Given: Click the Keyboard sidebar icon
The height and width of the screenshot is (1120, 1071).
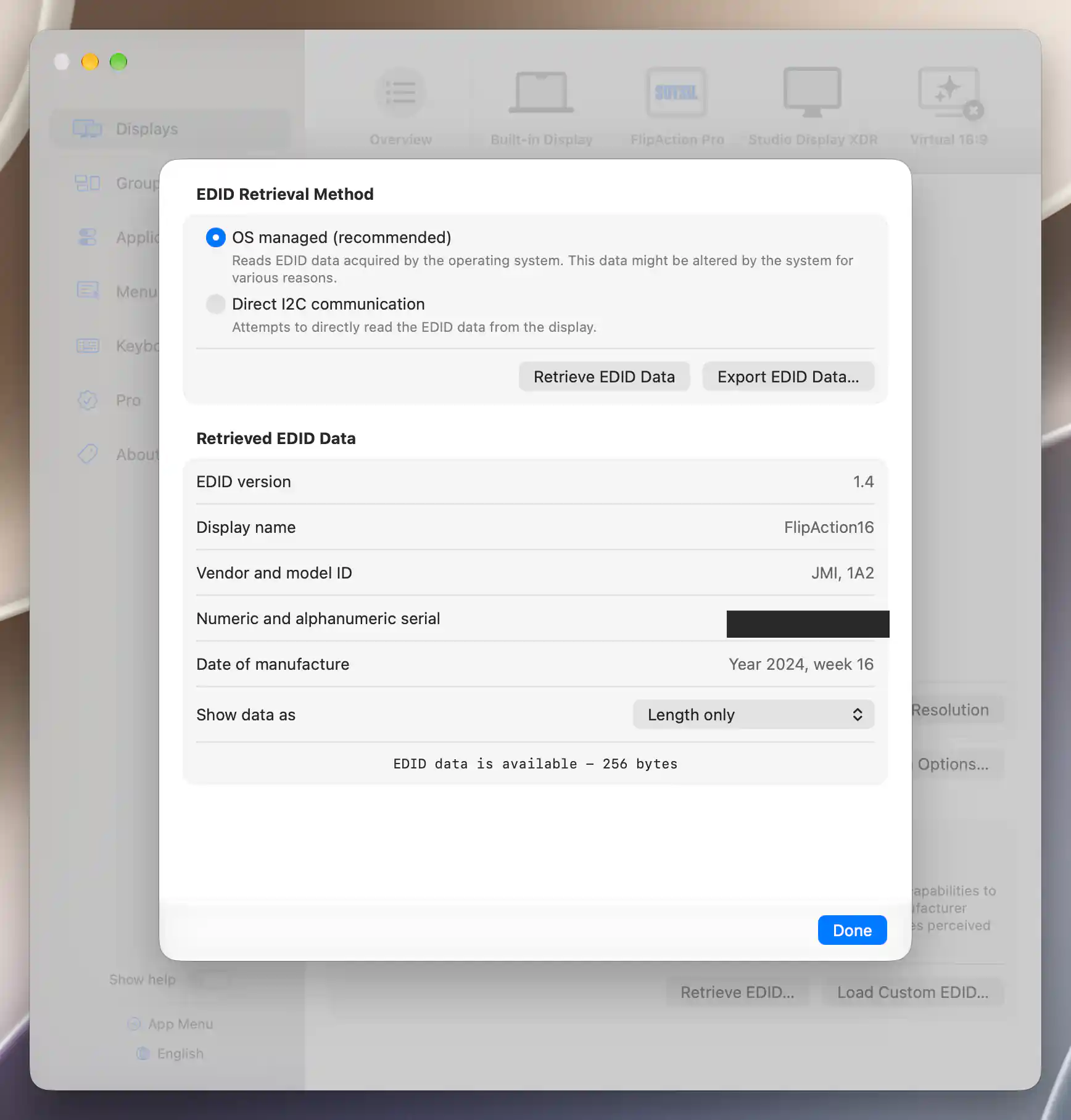Looking at the screenshot, I should click(x=88, y=346).
